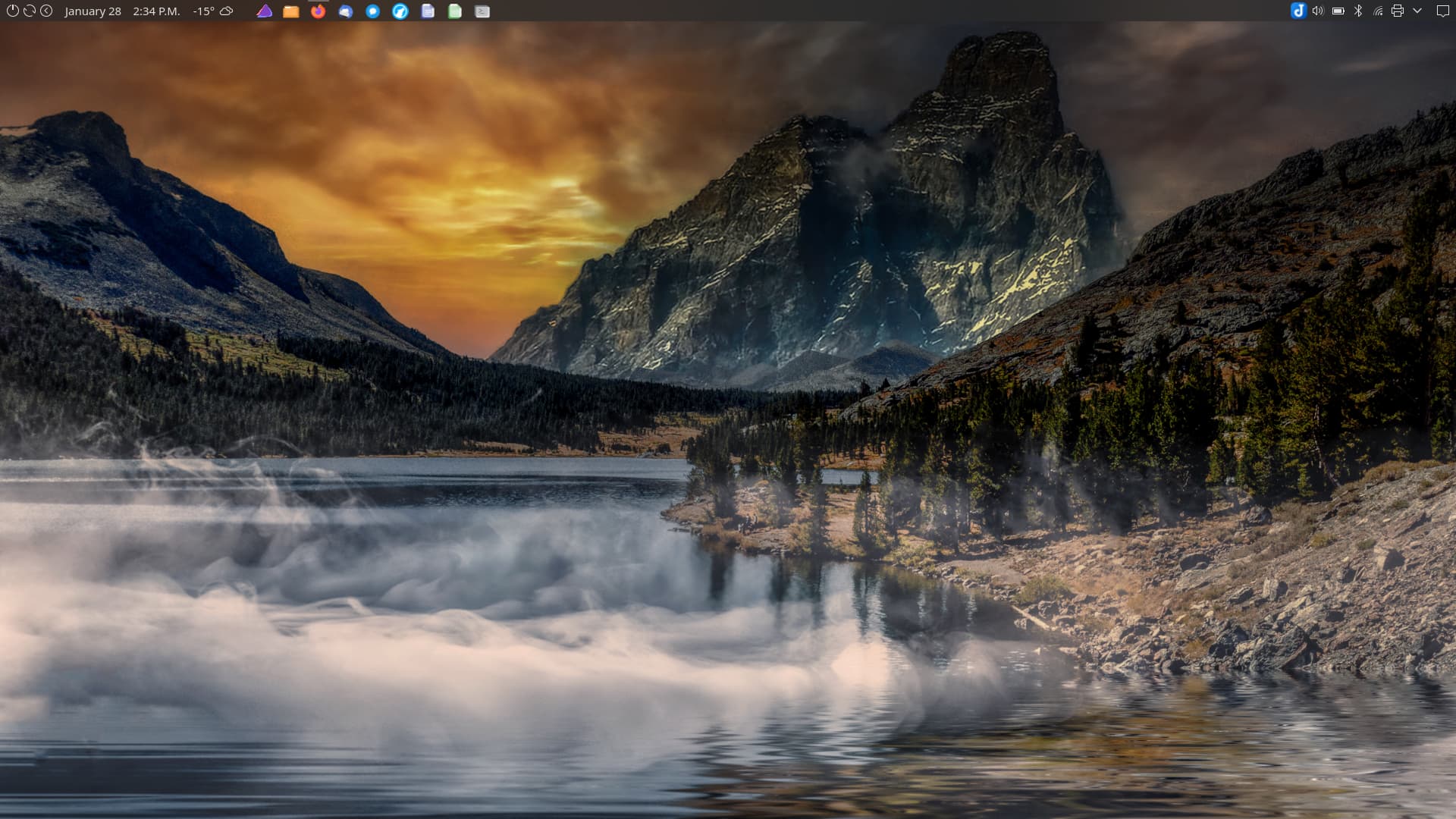Click the blue music note tray icon
The height and width of the screenshot is (819, 1456).
tap(1298, 11)
